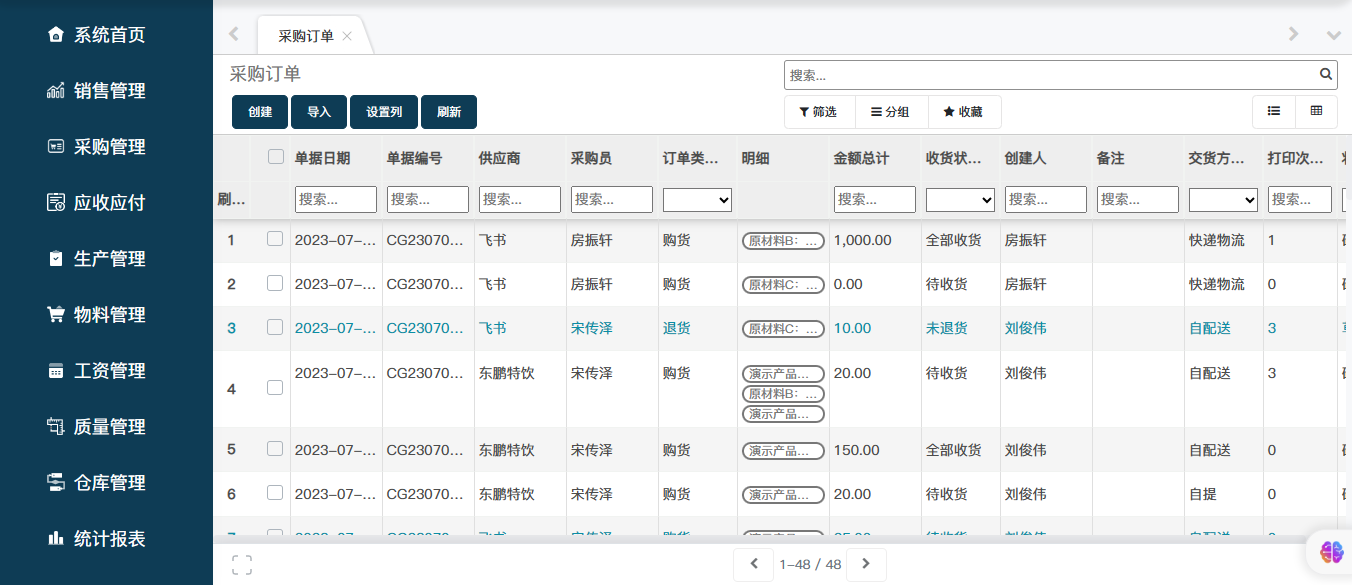
Task: Click the fullscreen icon at bottom left
Action: (241, 565)
